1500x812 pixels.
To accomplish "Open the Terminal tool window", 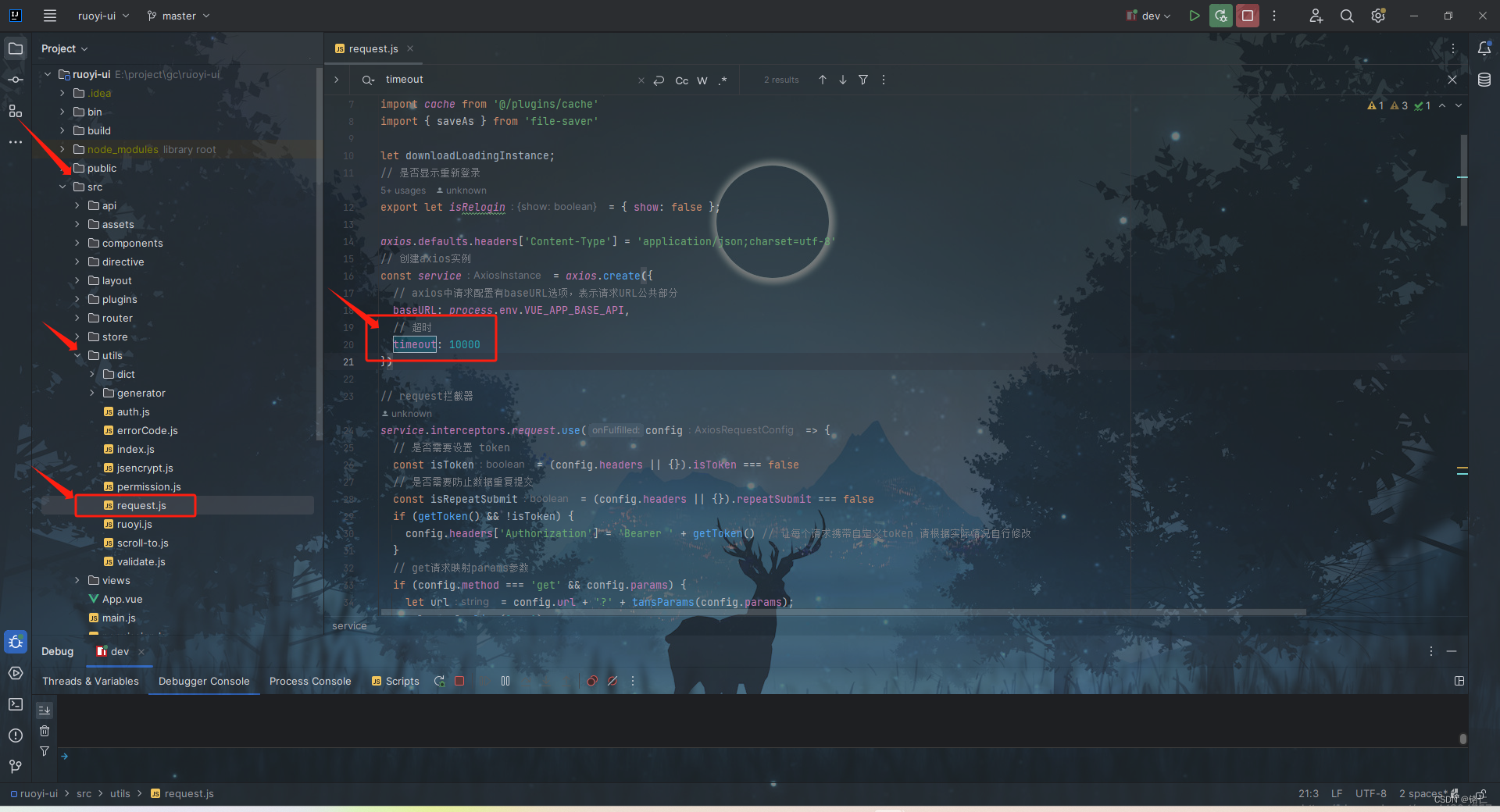I will click(16, 704).
